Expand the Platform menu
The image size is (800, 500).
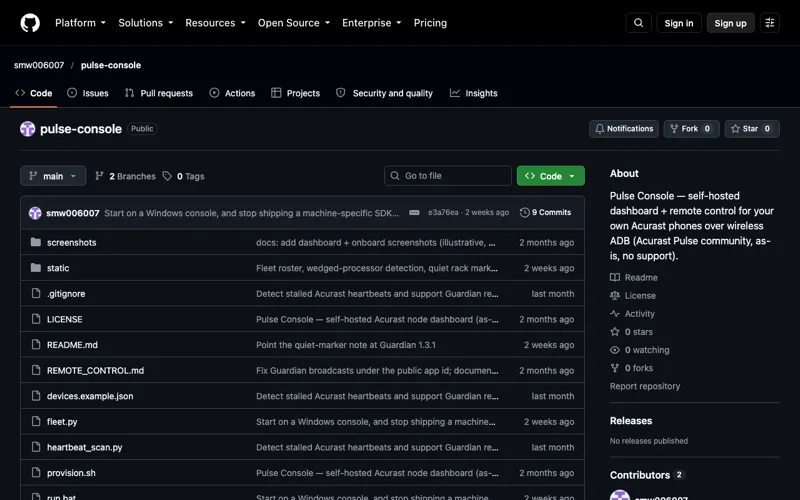80,23
